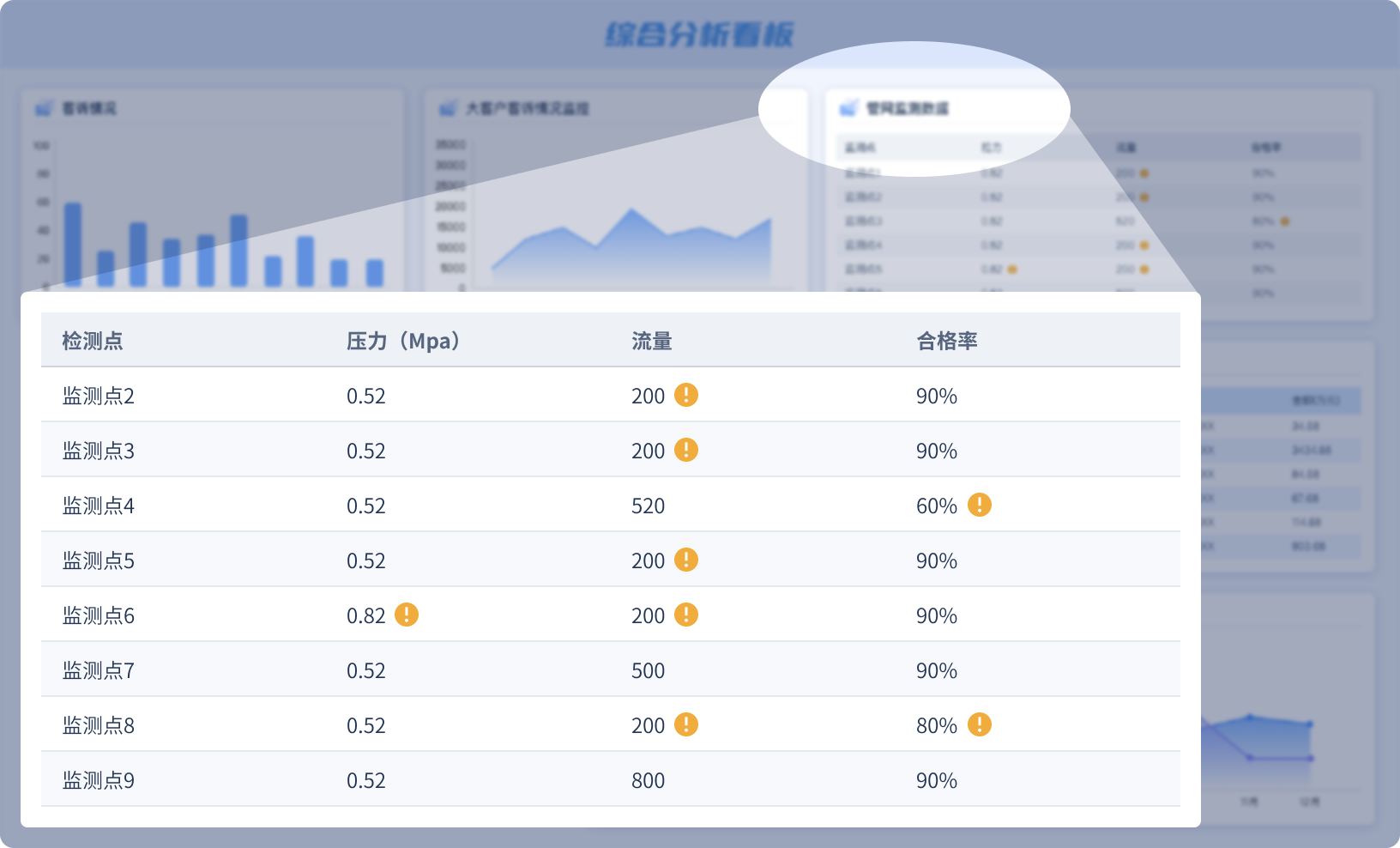Click the flow value 500 for 监测点7

[x=648, y=670]
